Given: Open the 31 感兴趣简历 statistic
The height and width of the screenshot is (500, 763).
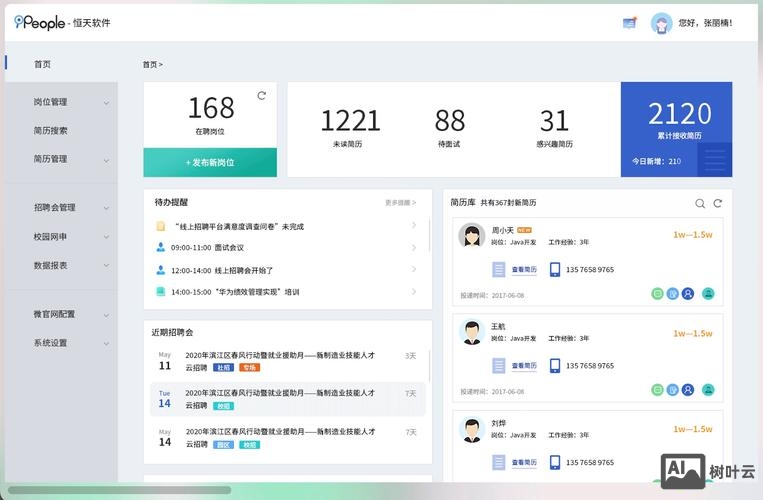Looking at the screenshot, I should click(x=554, y=126).
